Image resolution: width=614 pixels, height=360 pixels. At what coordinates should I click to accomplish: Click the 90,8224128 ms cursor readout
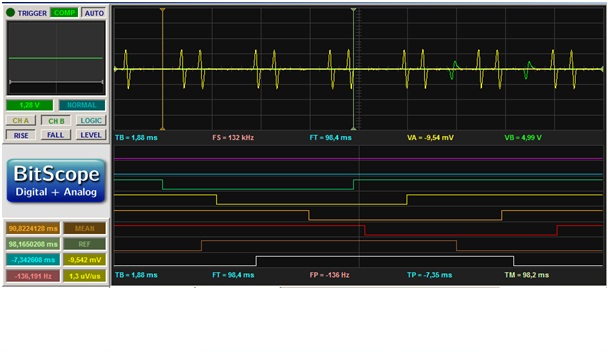[x=33, y=228]
